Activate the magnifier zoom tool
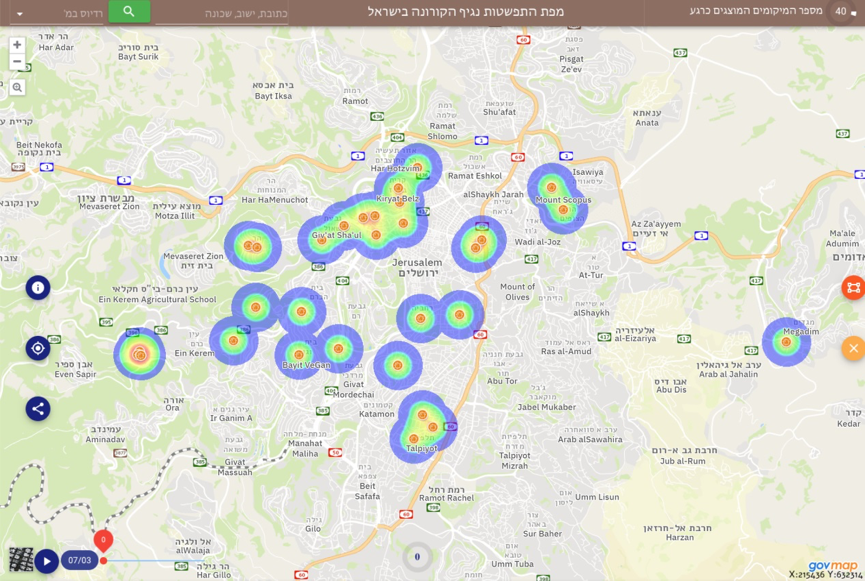The width and height of the screenshot is (865, 581). click(x=17, y=87)
